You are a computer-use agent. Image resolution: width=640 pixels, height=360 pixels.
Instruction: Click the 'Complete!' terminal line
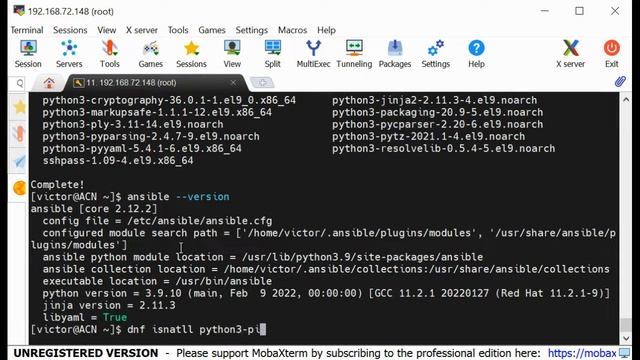58,184
